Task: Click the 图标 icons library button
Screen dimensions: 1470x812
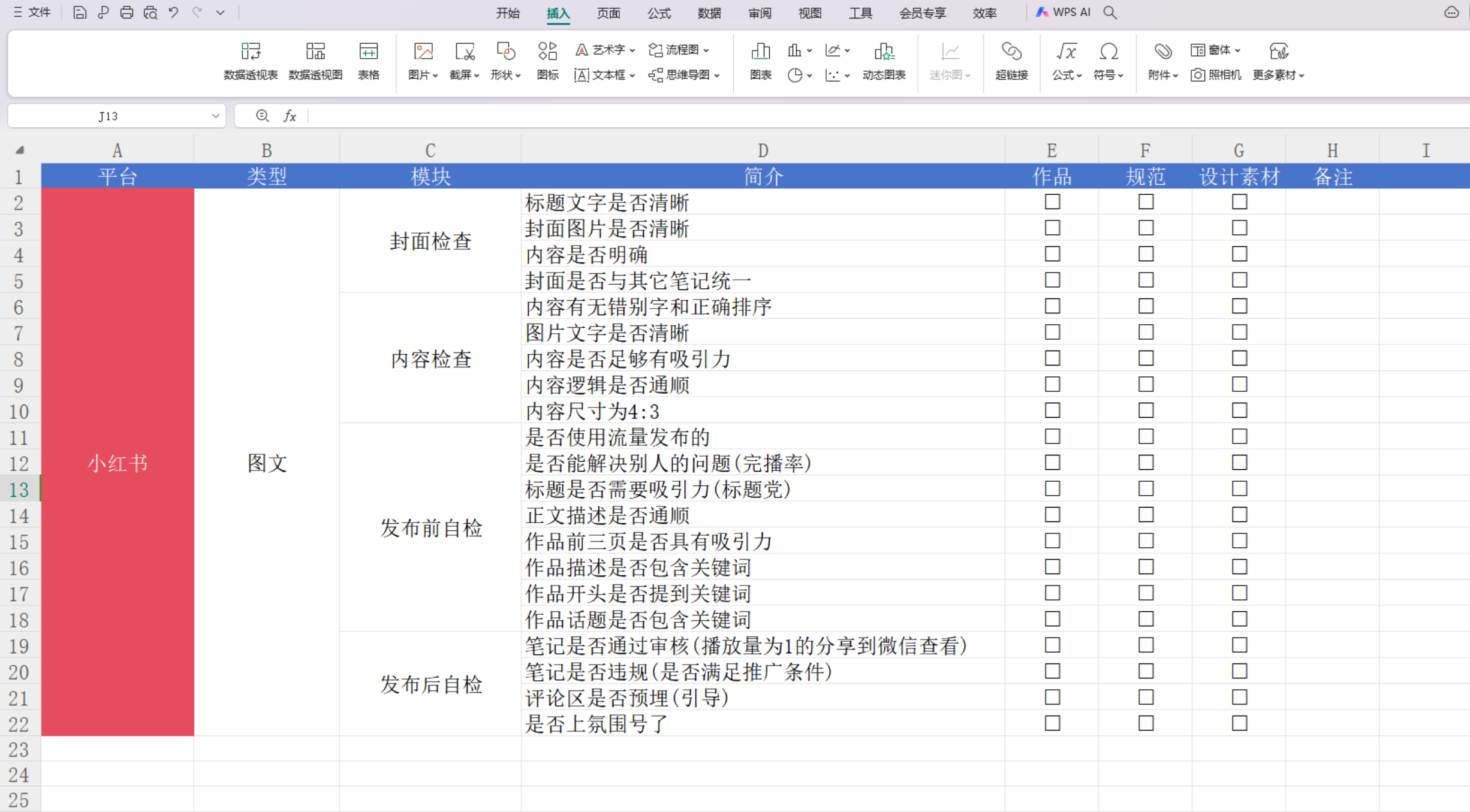Action: [x=547, y=61]
